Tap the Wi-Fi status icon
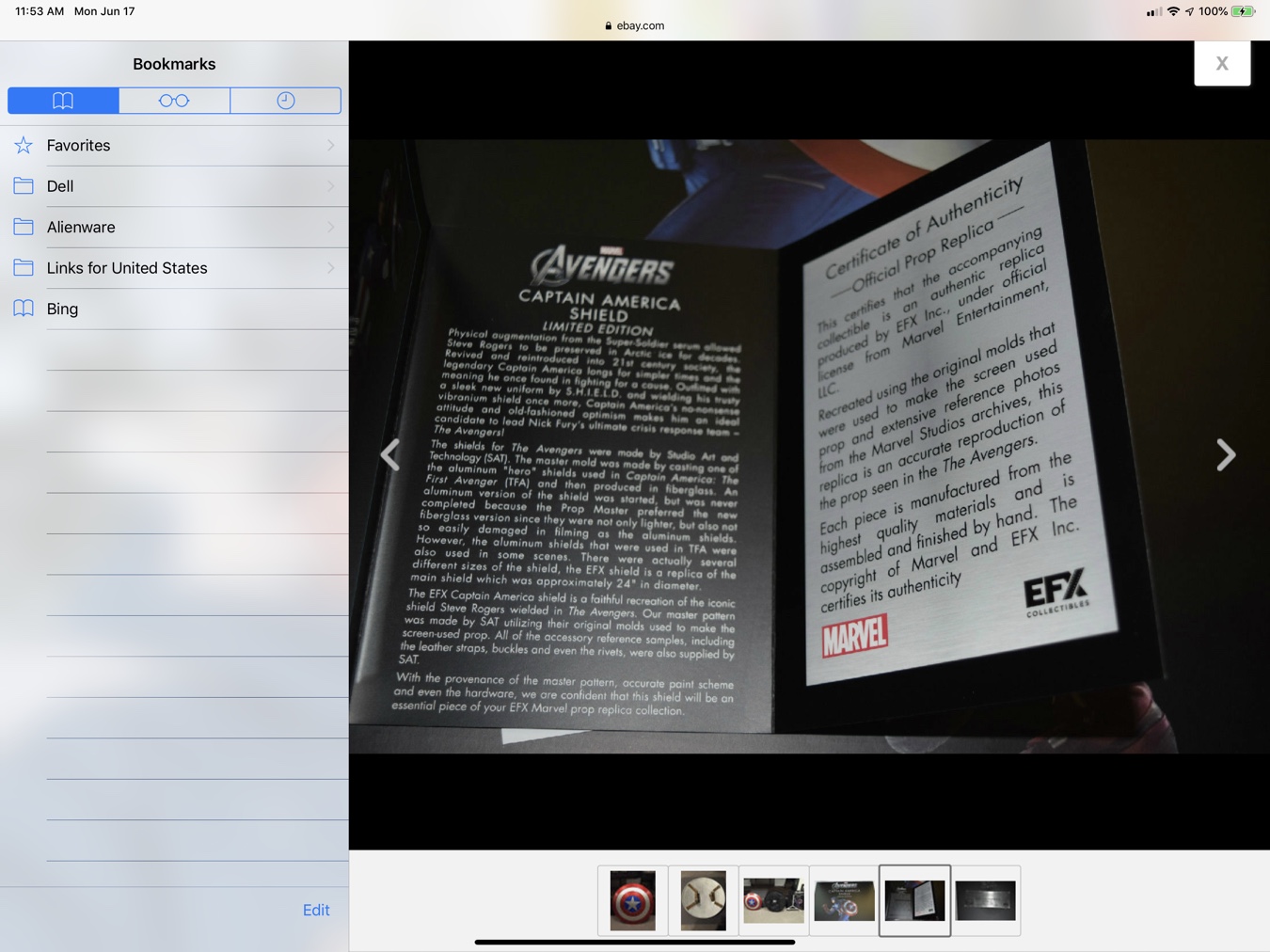The image size is (1270, 952). pos(1173,11)
